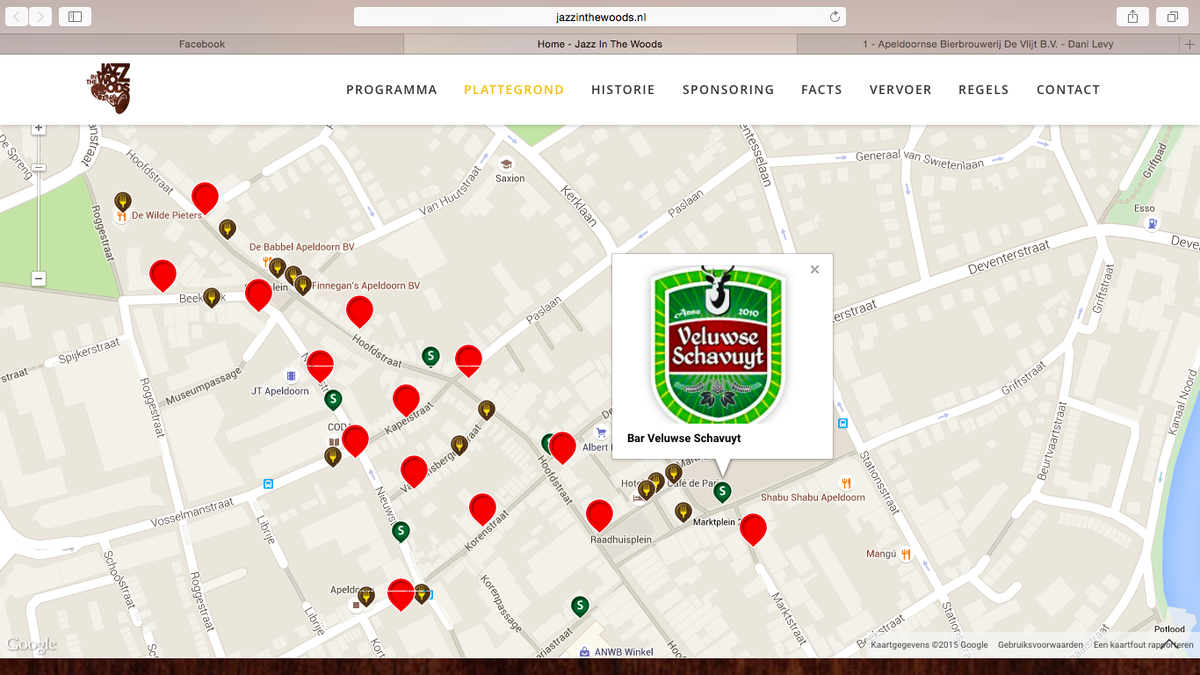Add a new tab with plus button
This screenshot has height=675, width=1200.
pos(1189,44)
